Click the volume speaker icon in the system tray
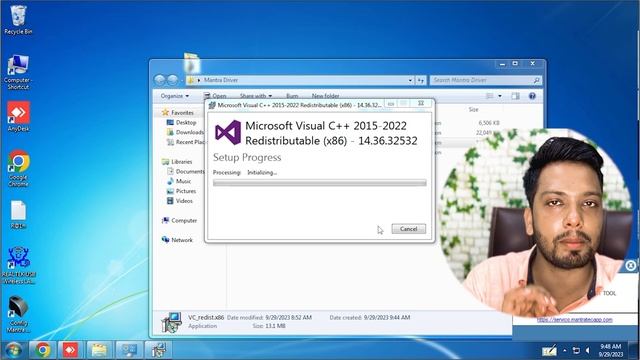Image resolution: width=640 pixels, height=360 pixels. pyautogui.click(x=588, y=350)
